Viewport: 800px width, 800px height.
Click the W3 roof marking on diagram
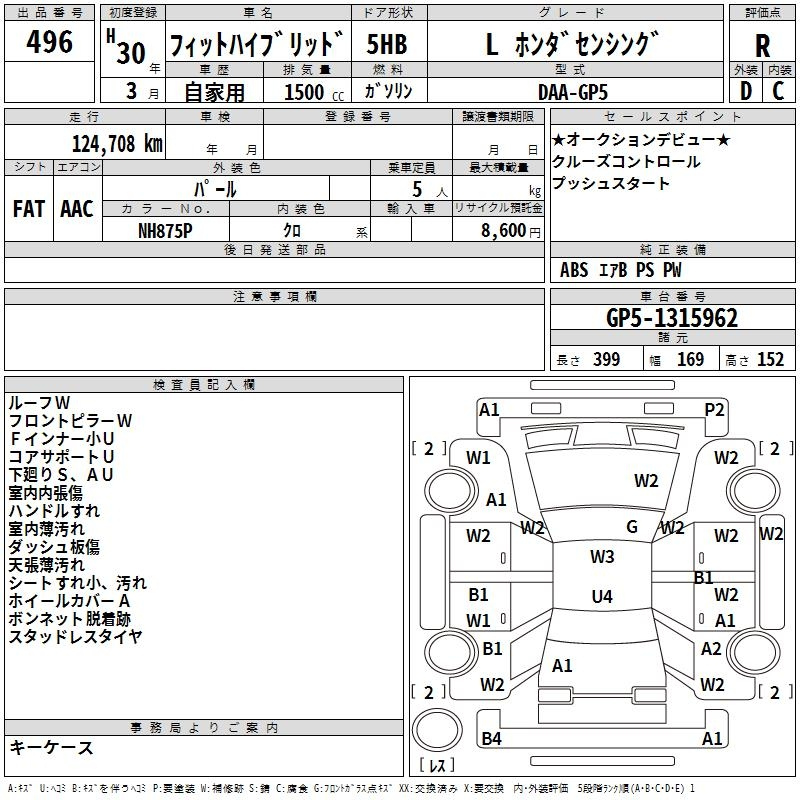tap(601, 557)
